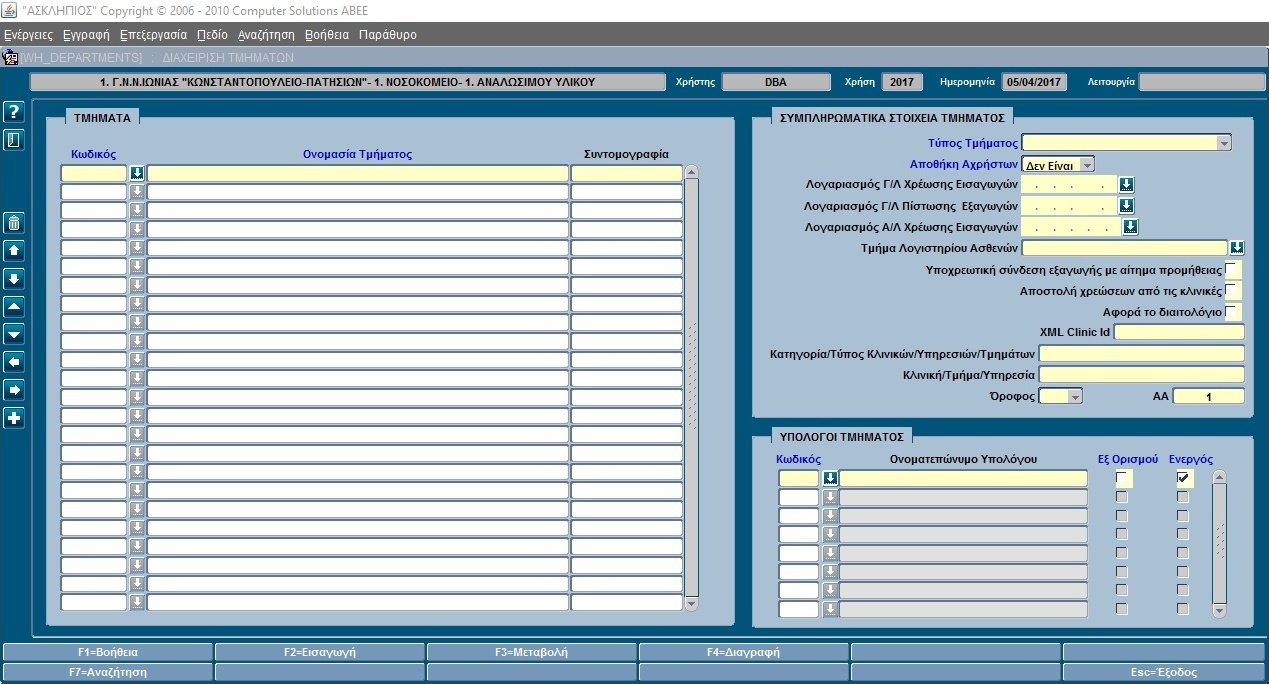Toggle Αφορά το διαιτολόγιο checkbox

tap(1233, 312)
